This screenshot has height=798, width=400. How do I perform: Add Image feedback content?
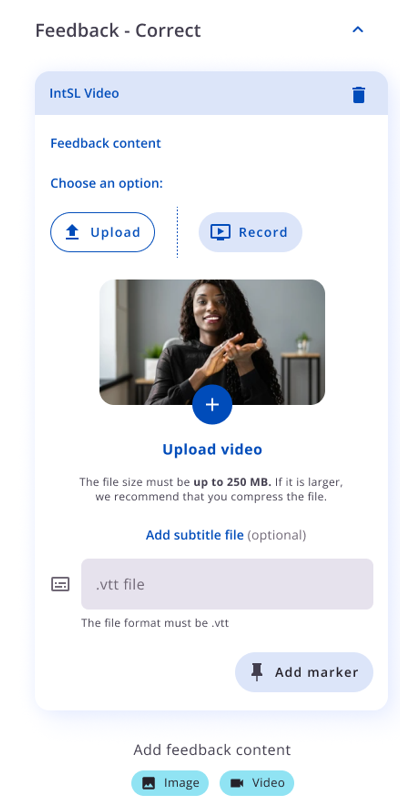[170, 783]
